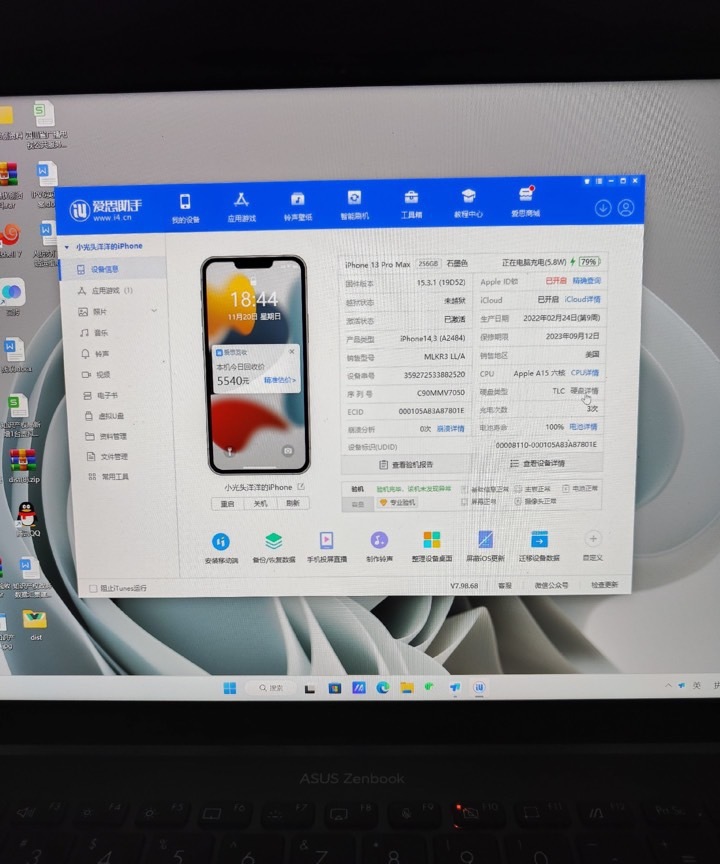Switch to the 应用游戏 tab in the top navigation
The height and width of the screenshot is (864, 720).
[241, 207]
